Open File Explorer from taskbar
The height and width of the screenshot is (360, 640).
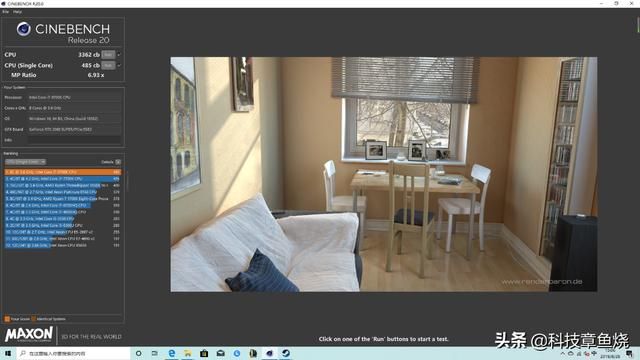point(188,353)
